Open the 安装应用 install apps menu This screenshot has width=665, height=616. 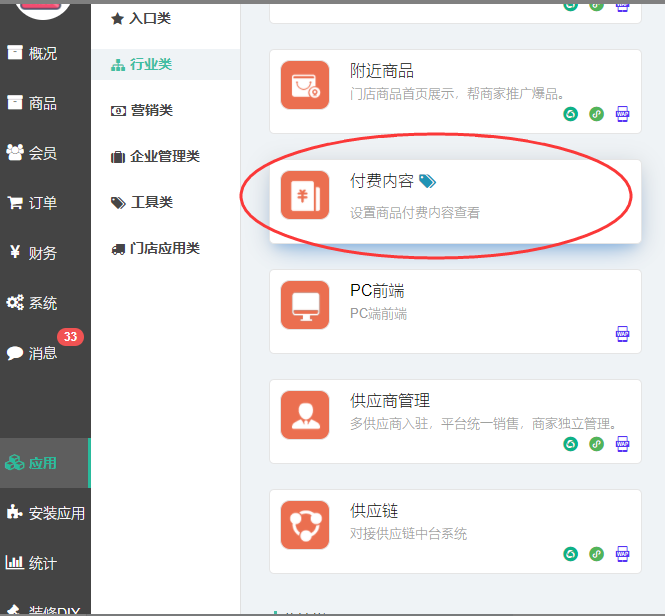[x=45, y=513]
